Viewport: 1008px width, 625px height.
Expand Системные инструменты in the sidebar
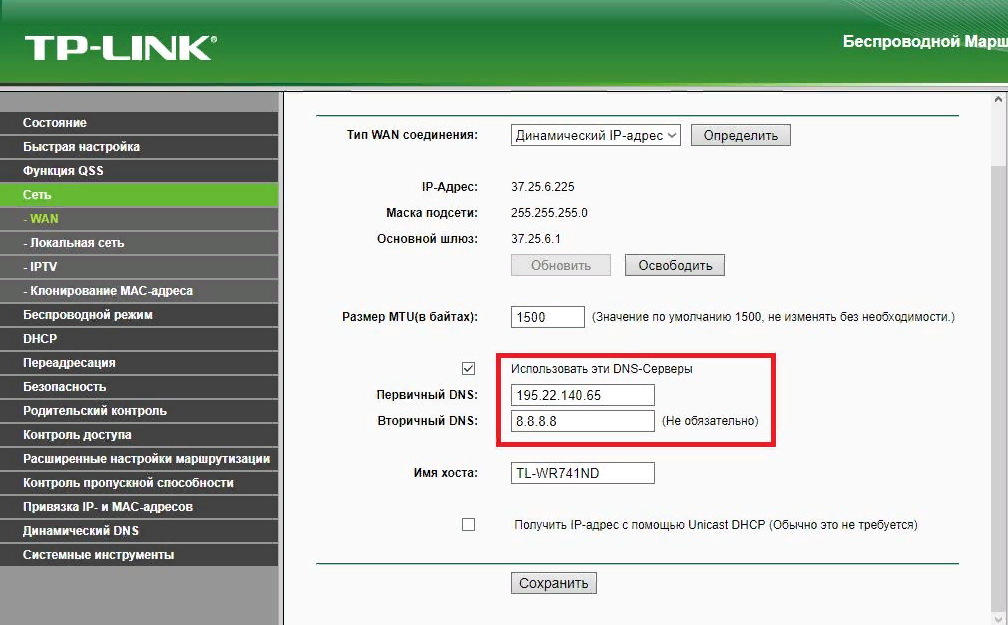98,555
